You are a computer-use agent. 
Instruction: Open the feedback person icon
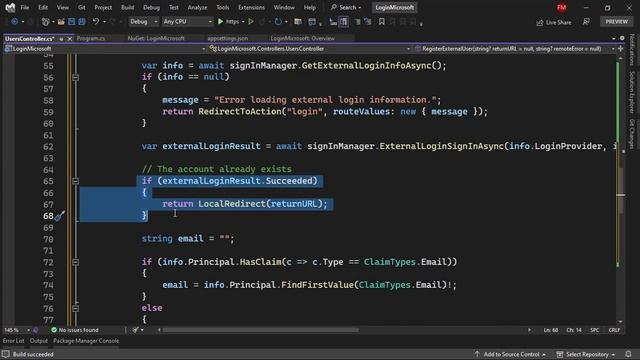(x=586, y=22)
